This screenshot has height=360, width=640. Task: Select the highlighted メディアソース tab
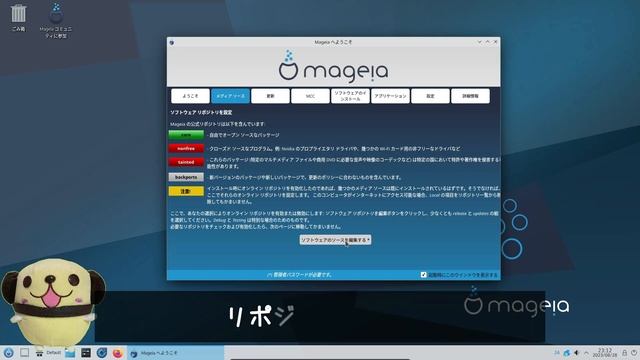pos(231,96)
